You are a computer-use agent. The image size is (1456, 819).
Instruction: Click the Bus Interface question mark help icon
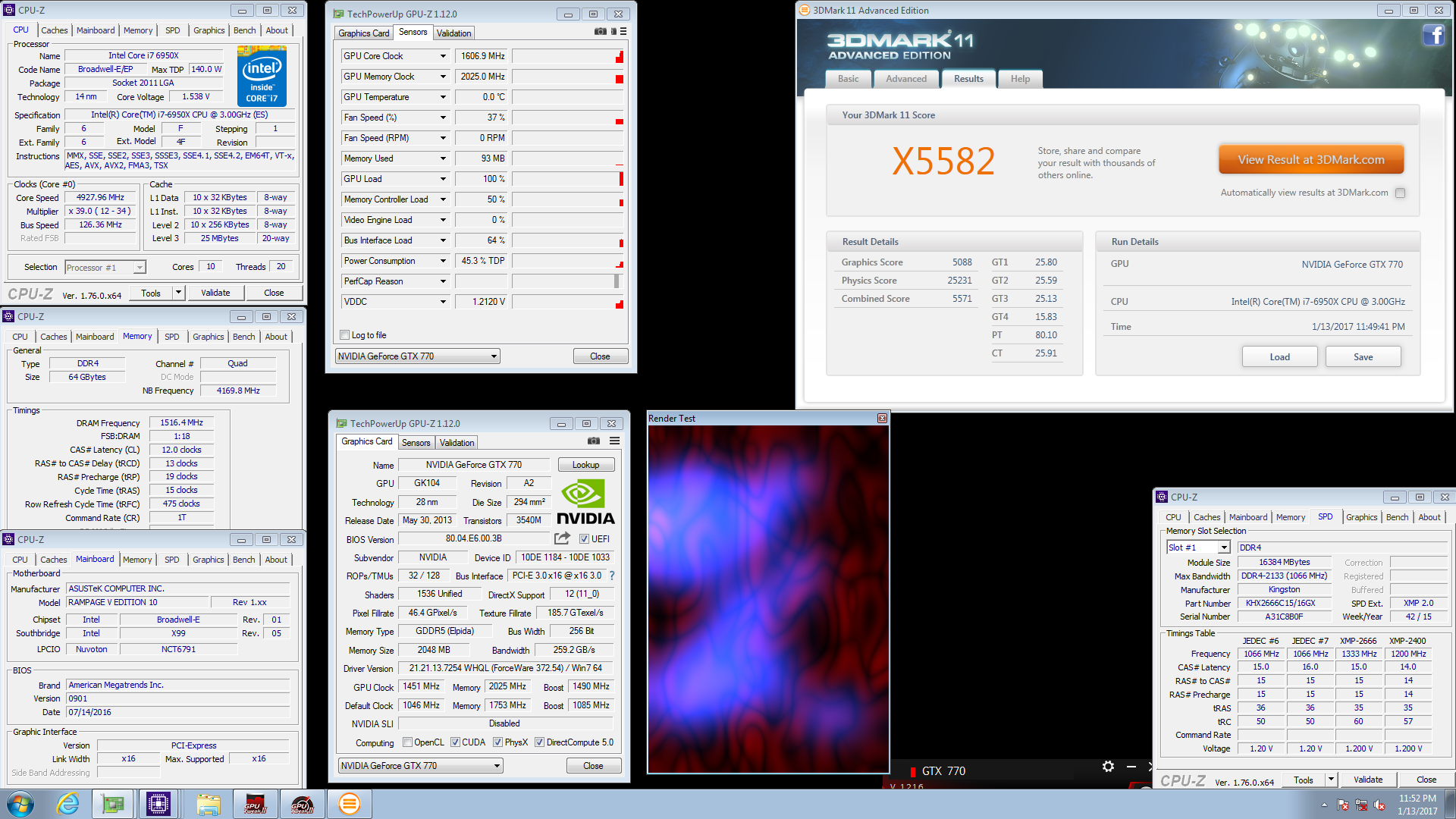(612, 576)
